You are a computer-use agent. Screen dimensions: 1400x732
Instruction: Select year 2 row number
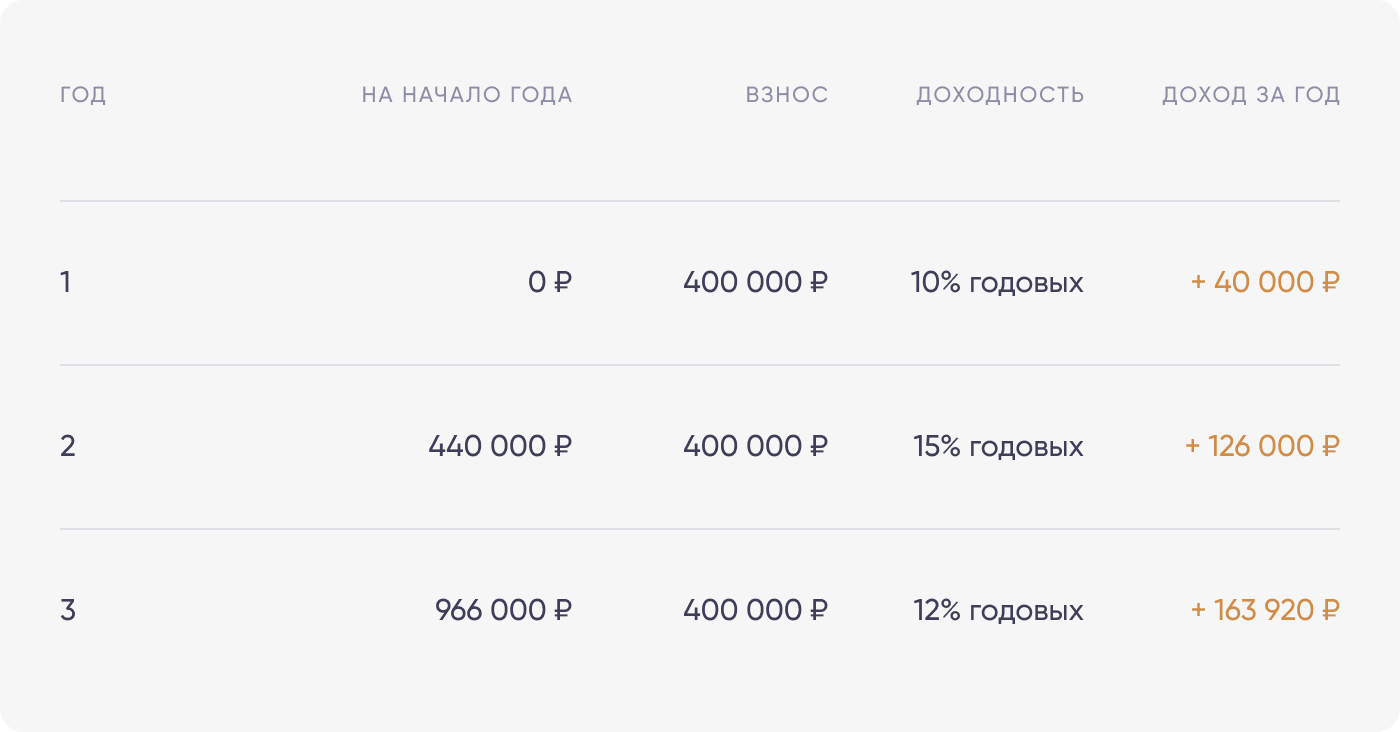68,446
